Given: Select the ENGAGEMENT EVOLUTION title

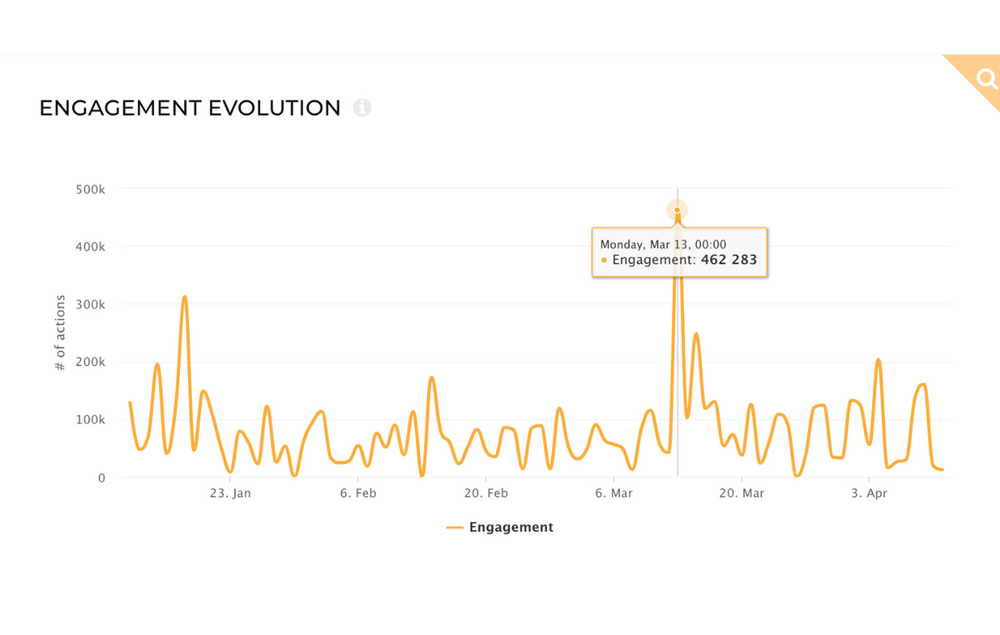Looking at the screenshot, I should [188, 108].
